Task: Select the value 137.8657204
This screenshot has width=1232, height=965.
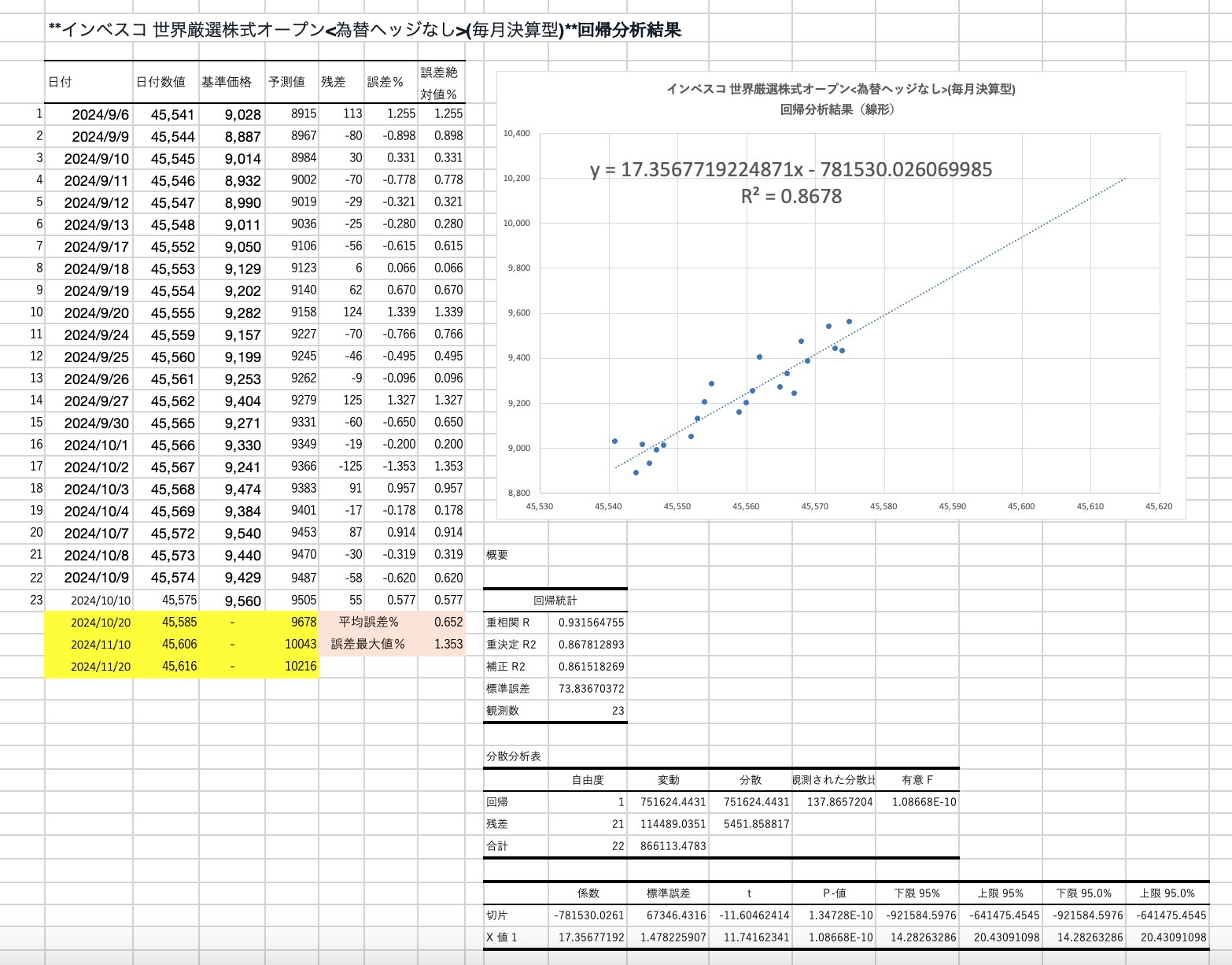Action: click(x=839, y=802)
